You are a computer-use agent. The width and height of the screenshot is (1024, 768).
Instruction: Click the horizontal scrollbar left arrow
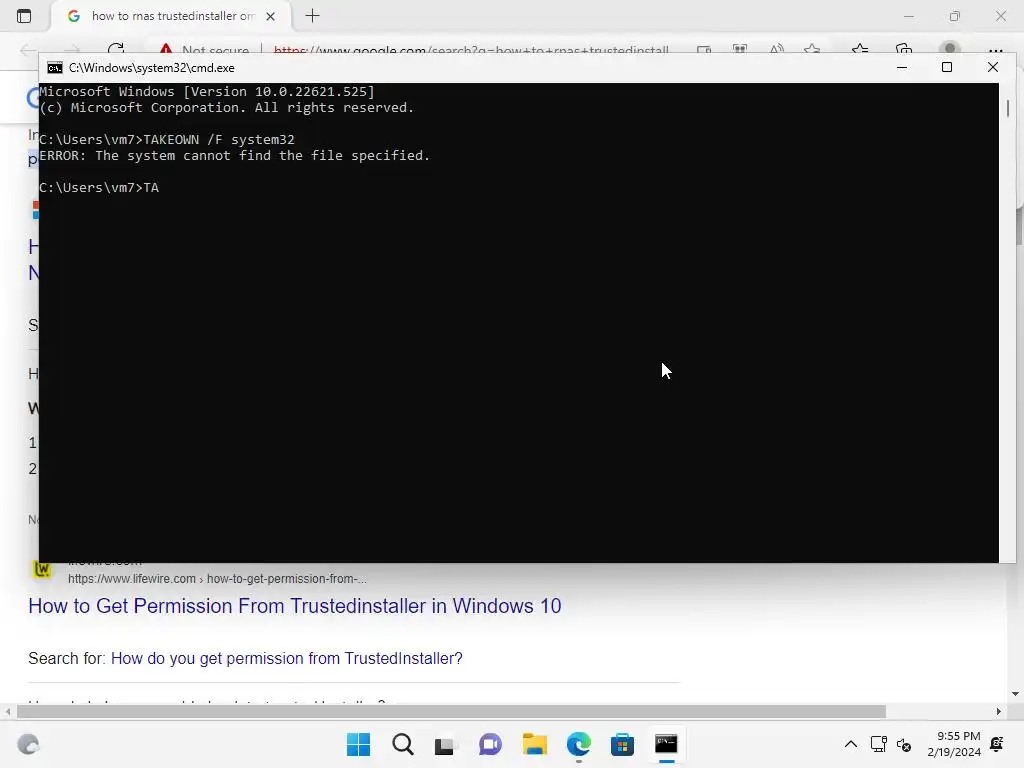pyautogui.click(x=7, y=711)
